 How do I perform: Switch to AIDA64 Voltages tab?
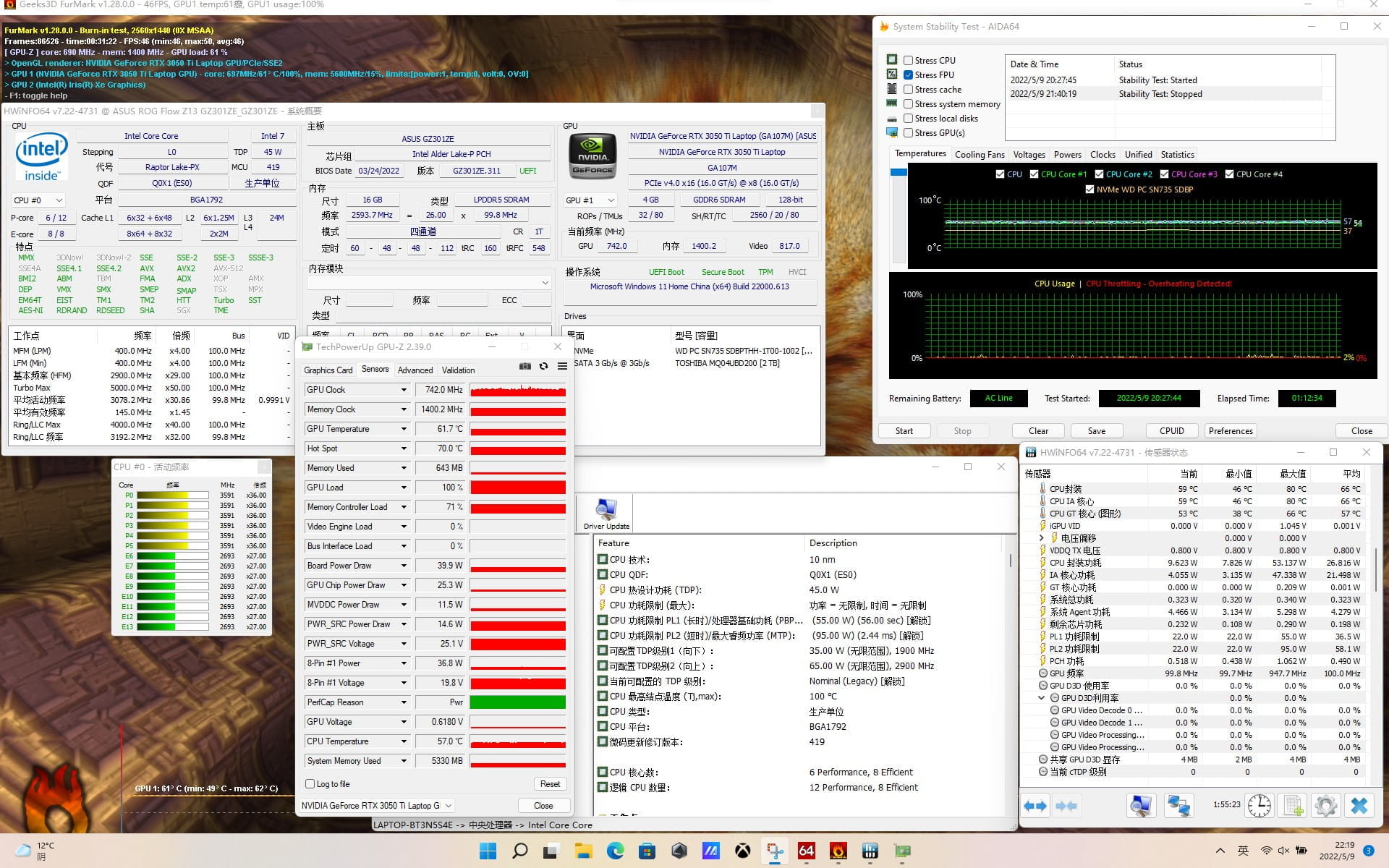click(1029, 155)
